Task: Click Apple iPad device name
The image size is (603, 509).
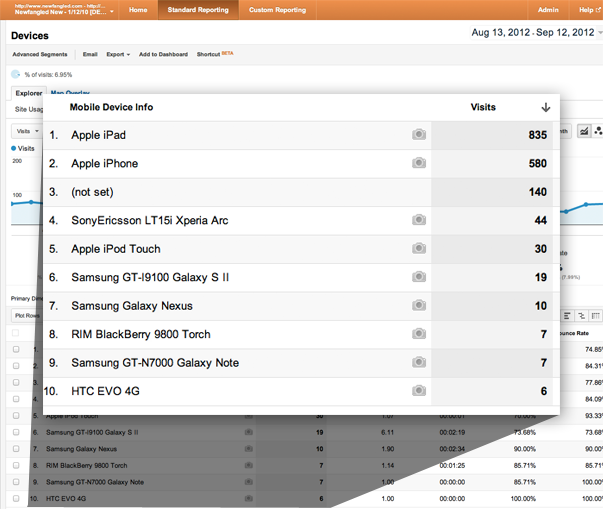Action: pyautogui.click(x=98, y=135)
